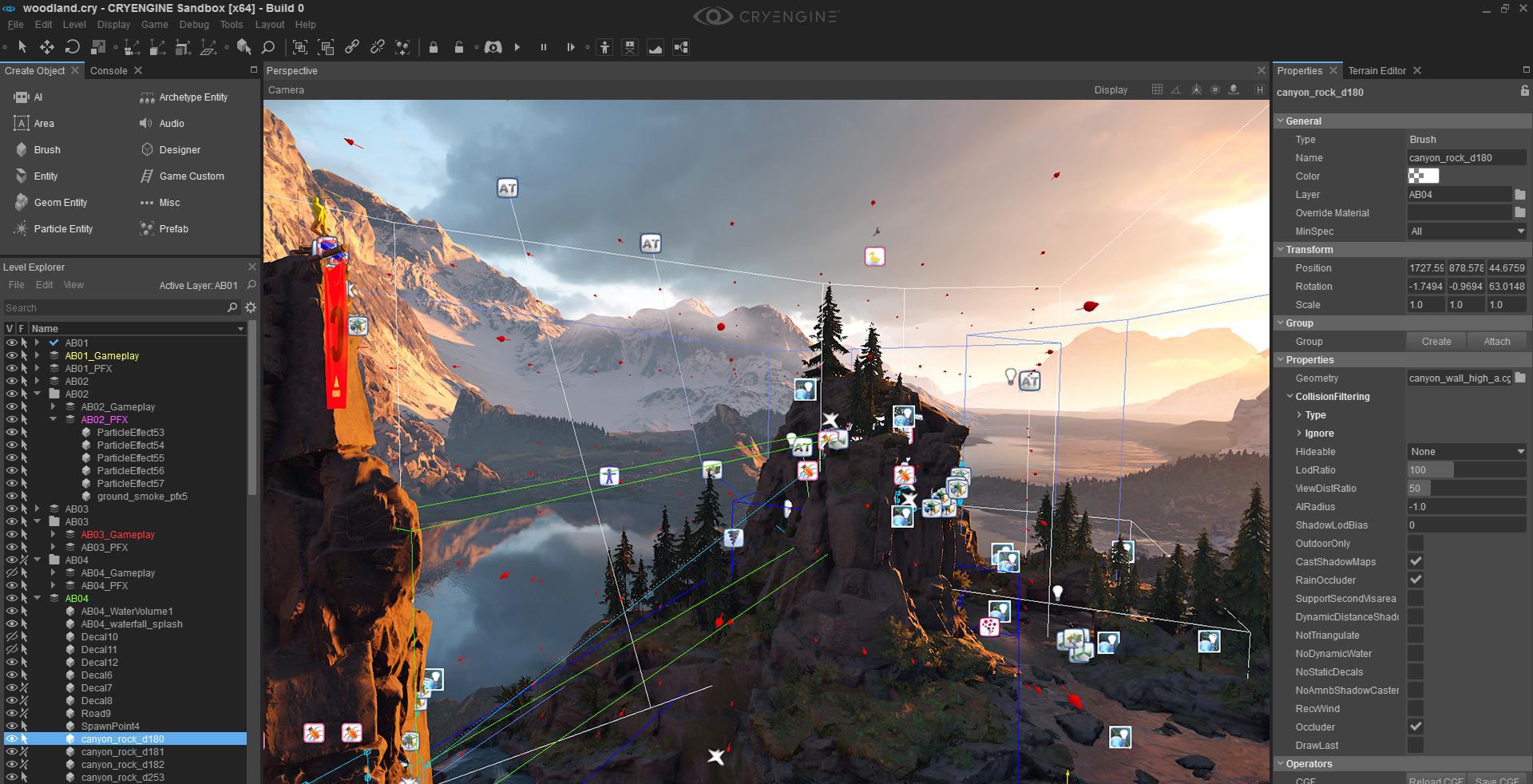
Task: Enable the RecvWind checkbox
Action: [x=1416, y=709]
